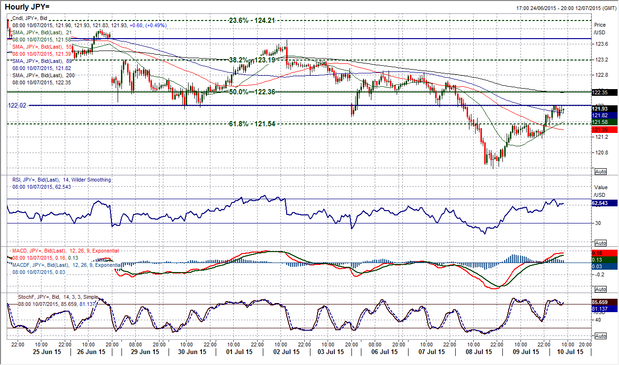Image resolution: width=619 pixels, height=365 pixels.
Task: Click the blue SMA 89 legend label
Action: (x=43, y=61)
